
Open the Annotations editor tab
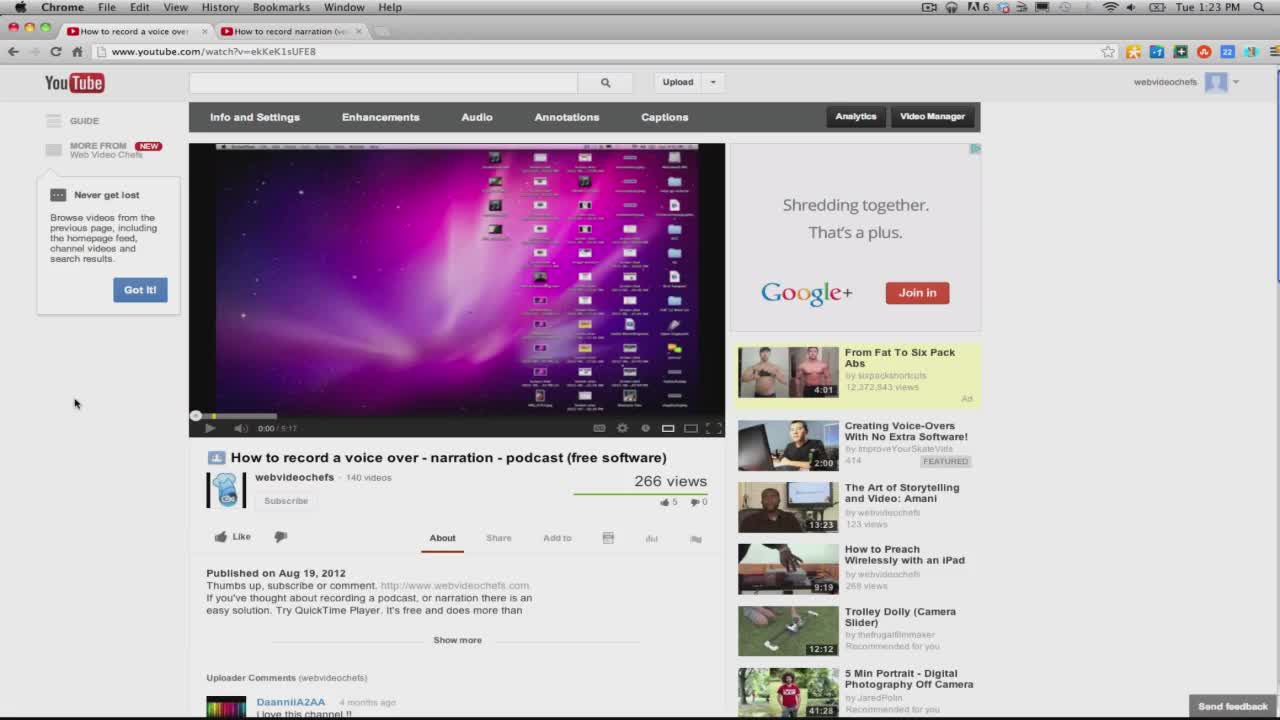click(x=567, y=117)
